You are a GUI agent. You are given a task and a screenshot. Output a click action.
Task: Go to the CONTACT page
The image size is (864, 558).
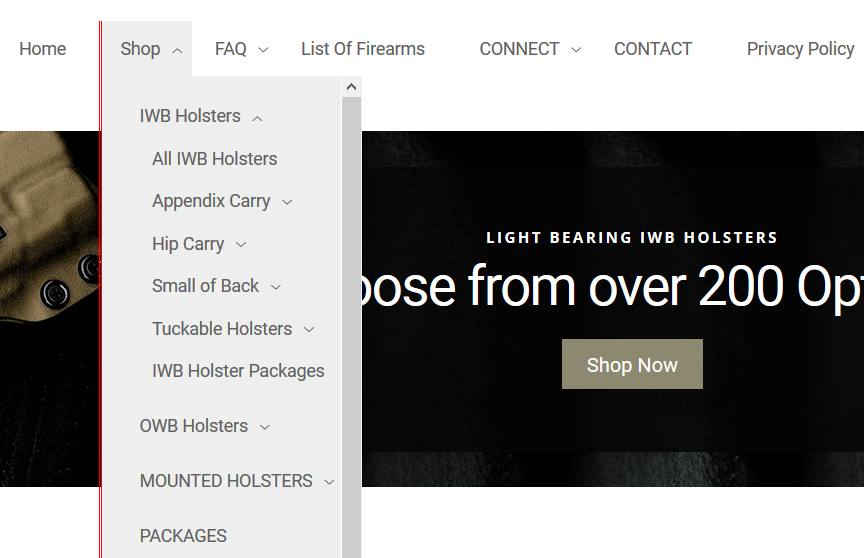click(x=652, y=49)
